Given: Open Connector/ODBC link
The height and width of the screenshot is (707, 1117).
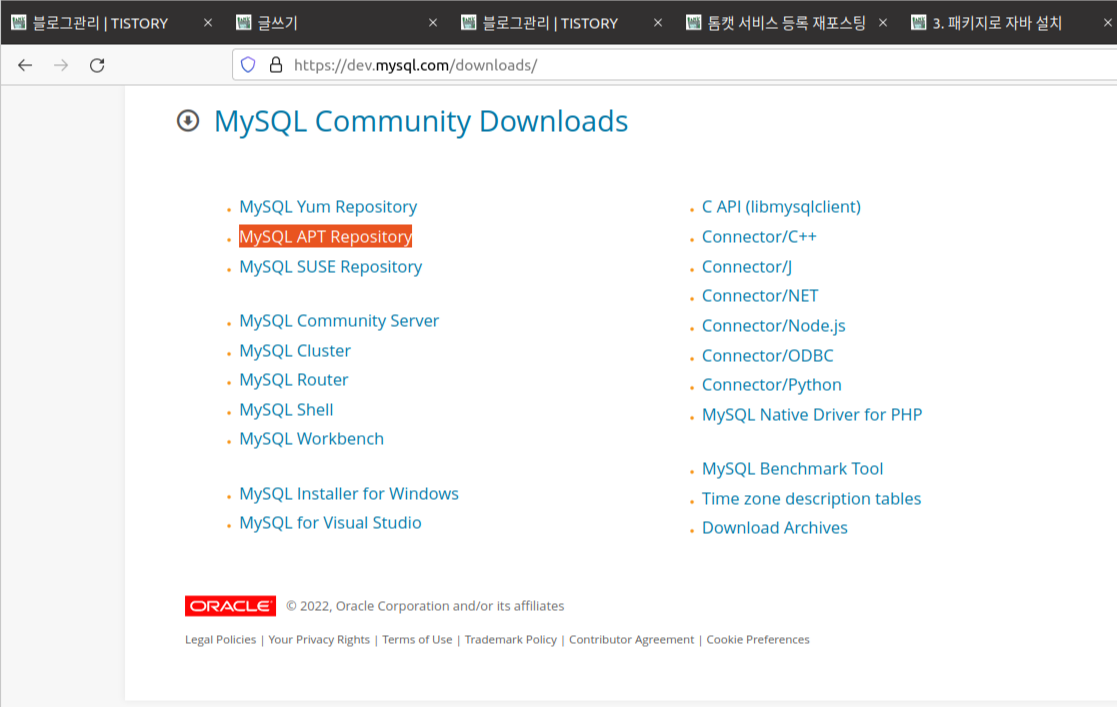Looking at the screenshot, I should [768, 356].
